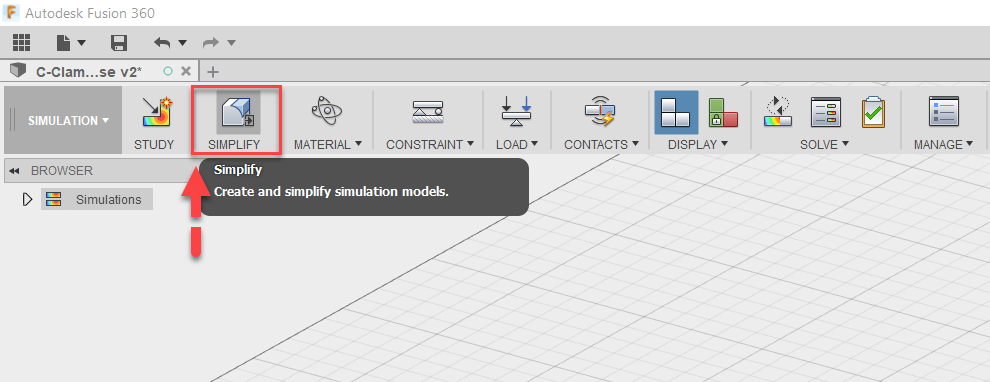
Task: Click the Simulations rainbow icon in browser
Action: [54, 200]
